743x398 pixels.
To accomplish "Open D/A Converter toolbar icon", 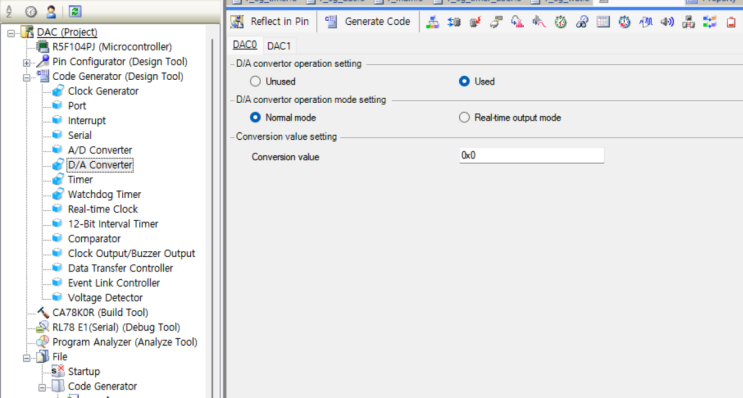I will pyautogui.click(x=539, y=22).
